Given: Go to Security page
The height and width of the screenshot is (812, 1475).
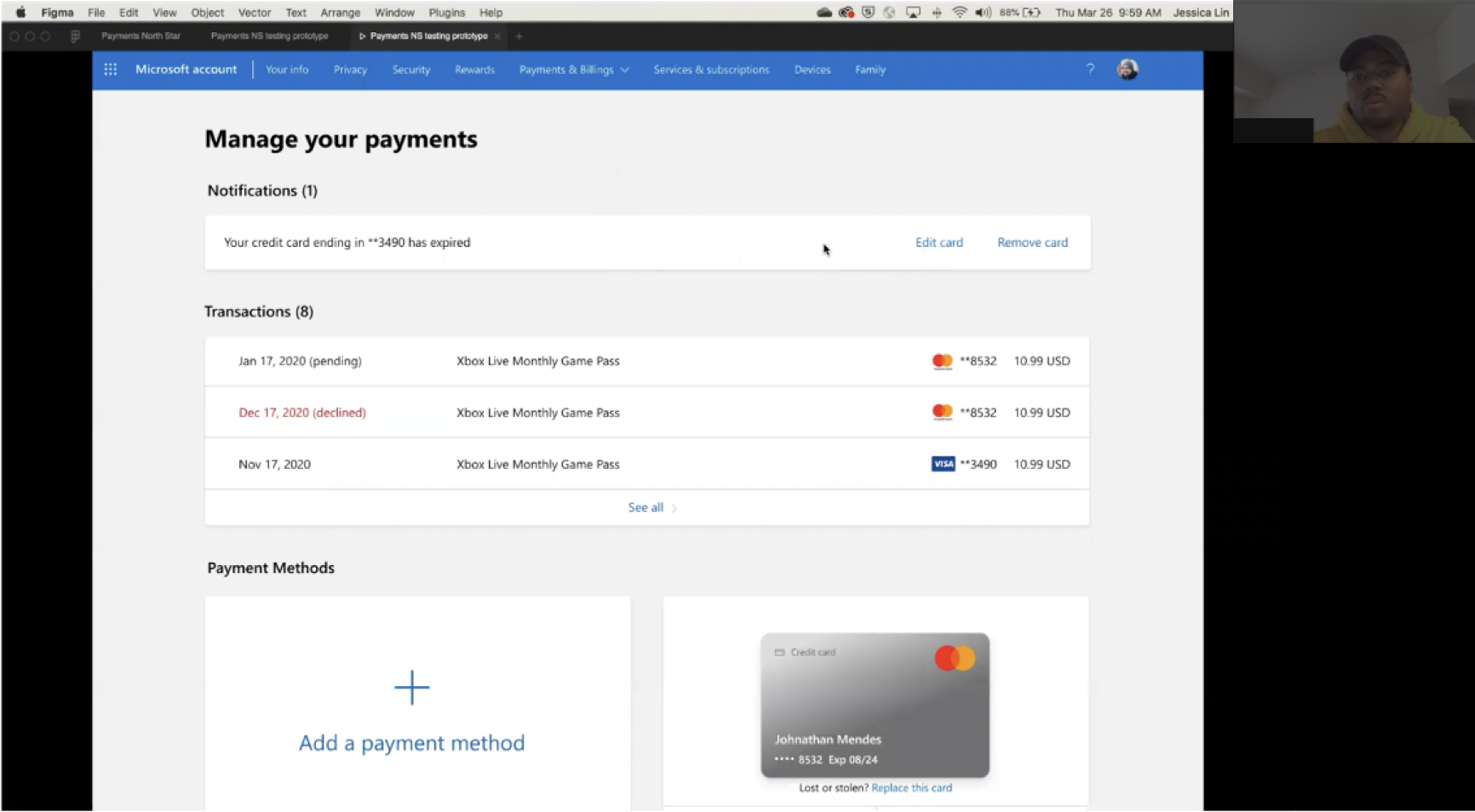Looking at the screenshot, I should coord(410,70).
